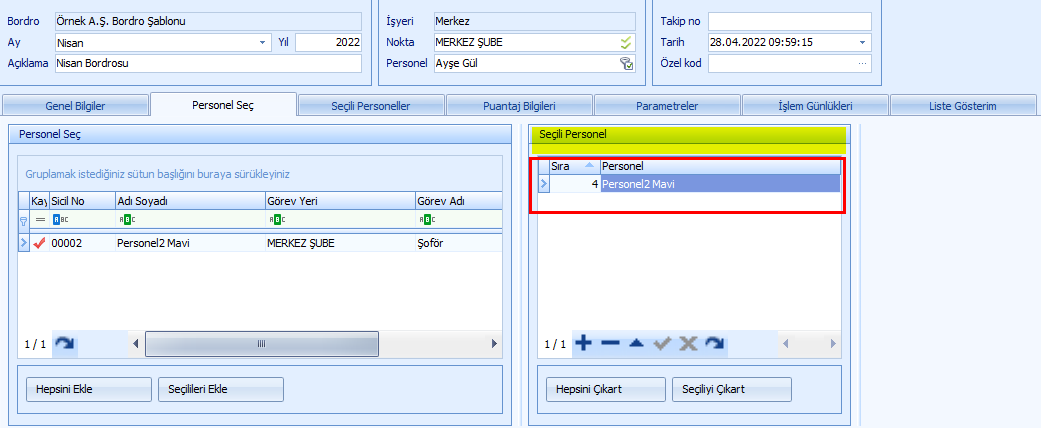Click the refresh arrow in Seçili Personel navigator
Screen dimensions: 1041x428
[x=714, y=343]
